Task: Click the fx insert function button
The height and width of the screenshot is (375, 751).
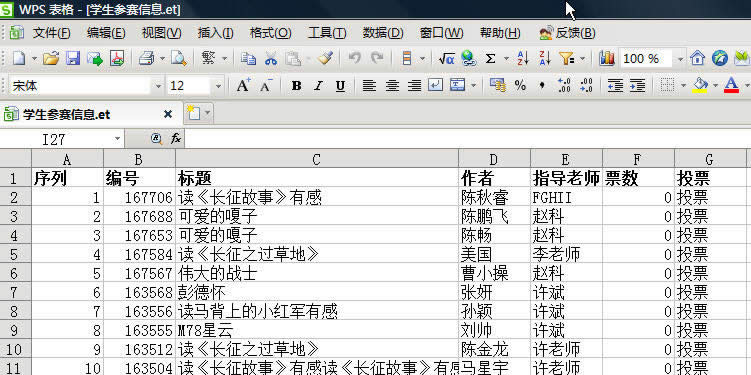Action: coord(176,139)
